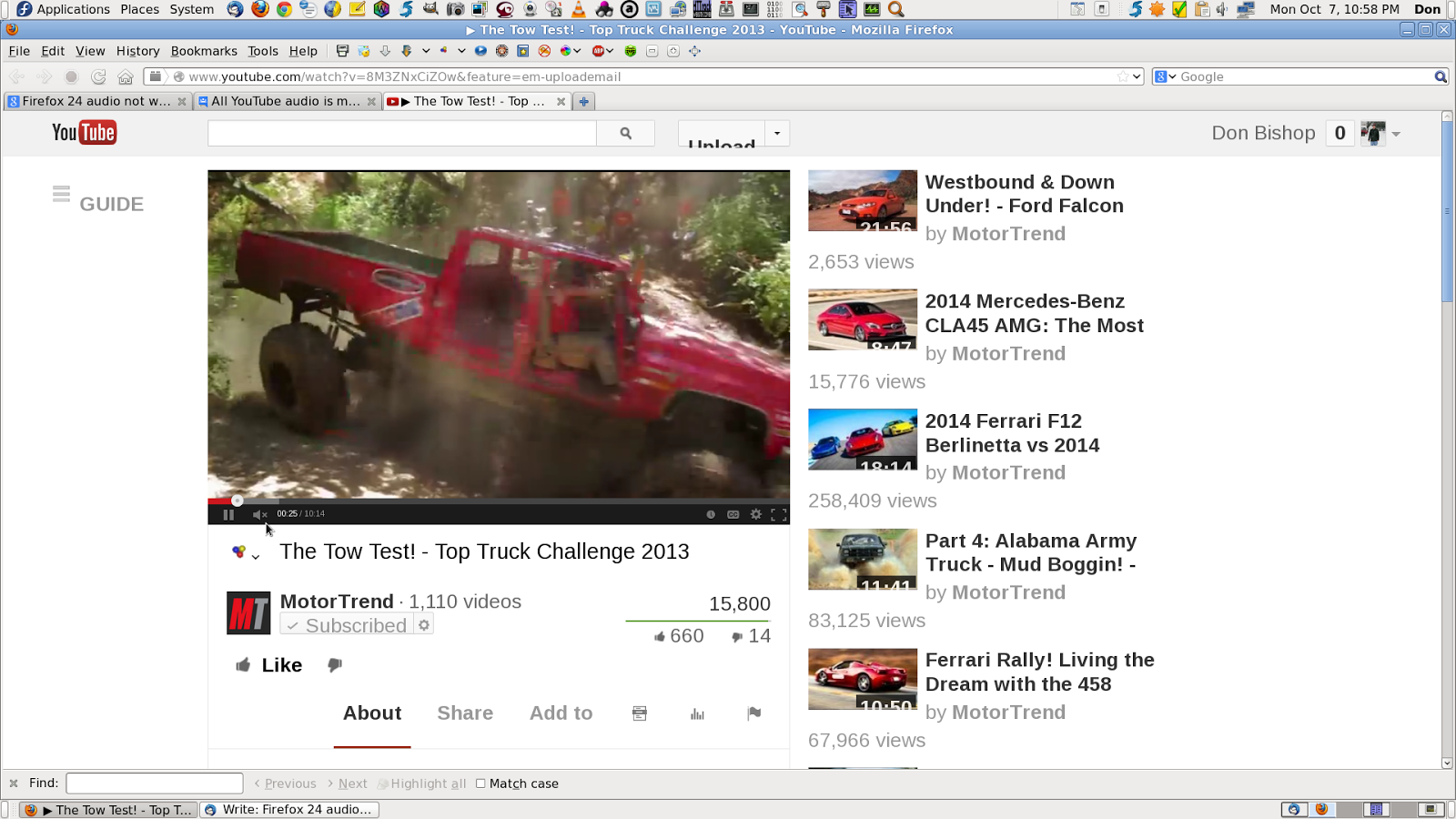1456x819 pixels.
Task: Open the History menu
Action: point(138,51)
